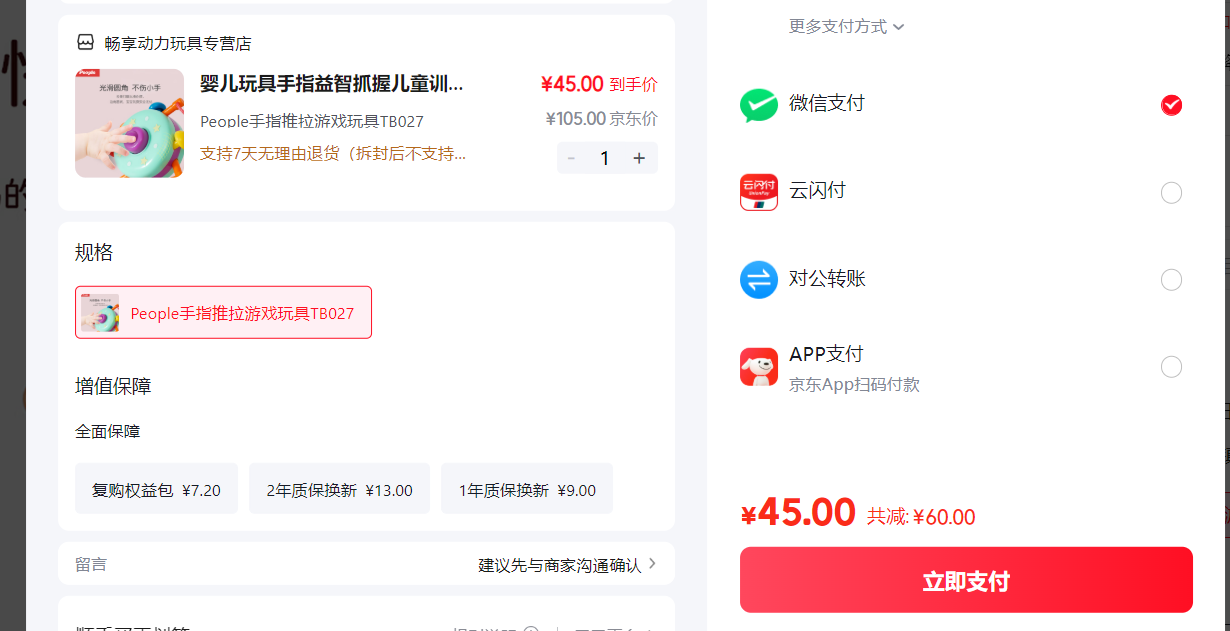The image size is (1230, 631).
Task: Click the JD APP支付 red mascot icon
Action: point(759,367)
